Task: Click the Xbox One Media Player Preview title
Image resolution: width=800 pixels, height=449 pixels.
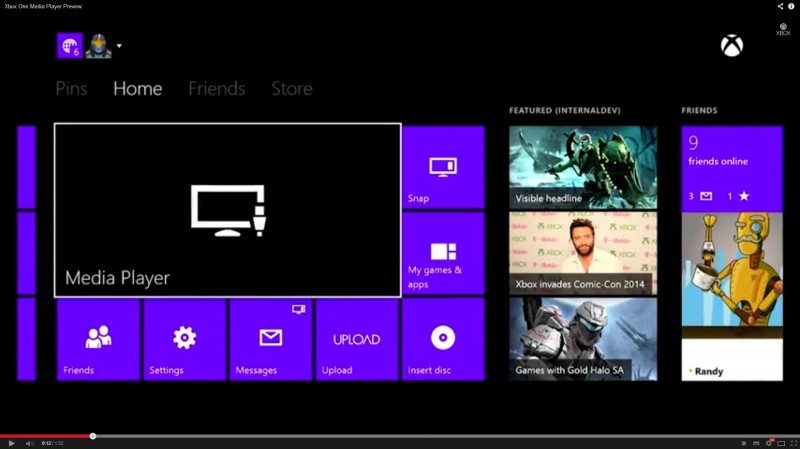Action: coord(43,6)
